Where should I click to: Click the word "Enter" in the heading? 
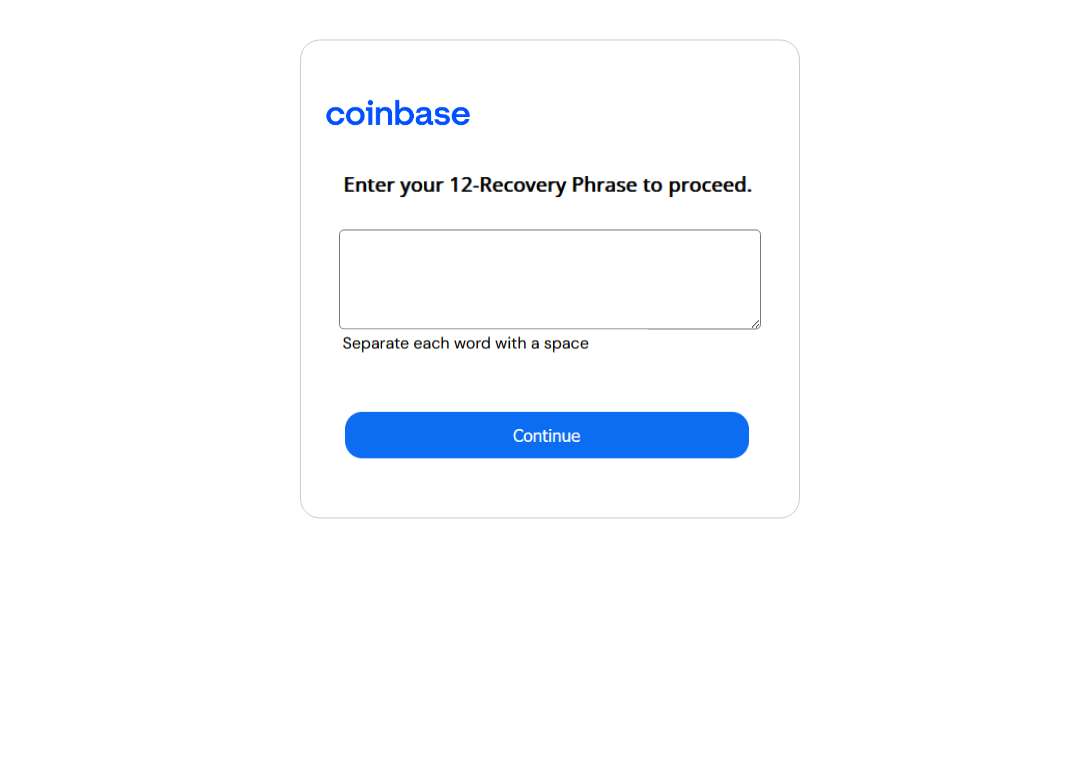[368, 185]
